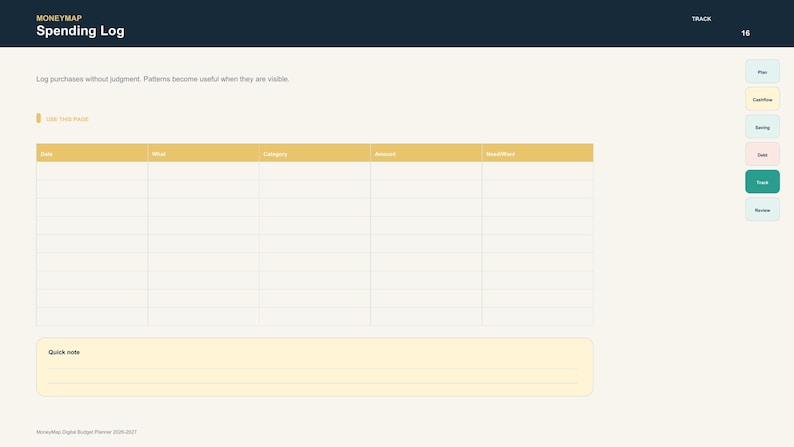Click the USE THIS PAGE label

[x=67, y=119]
